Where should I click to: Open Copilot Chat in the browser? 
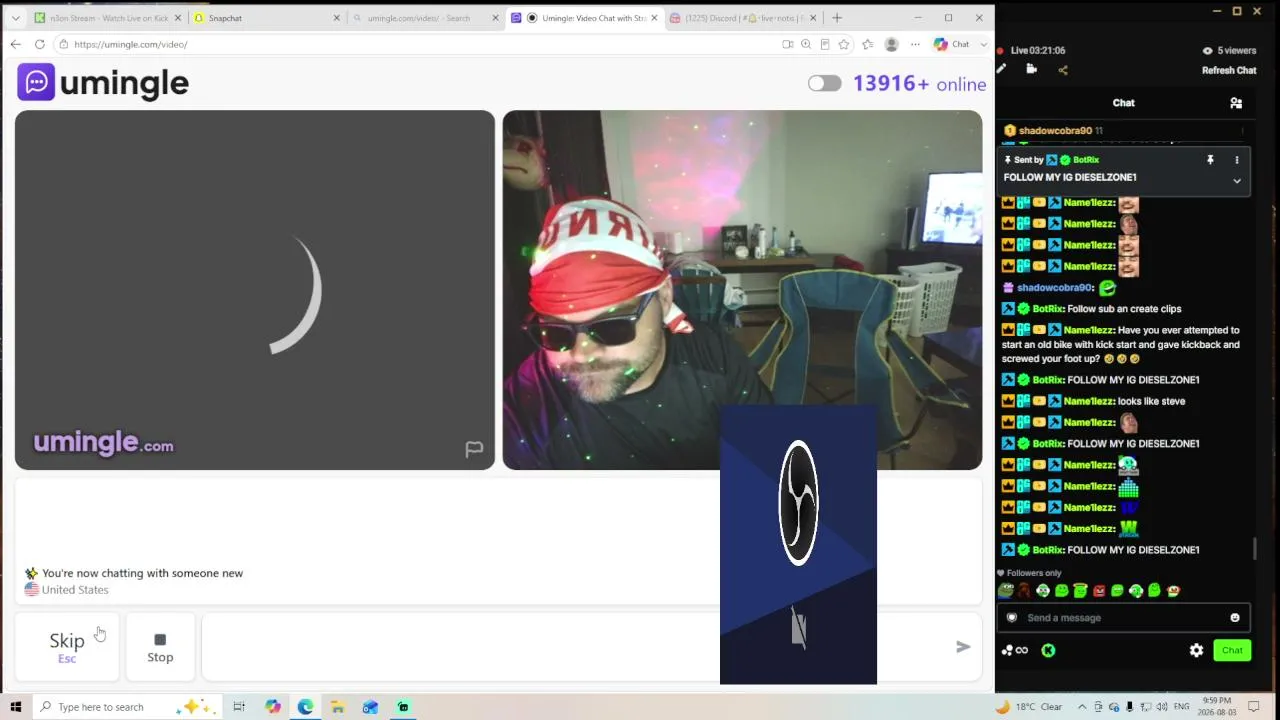click(x=952, y=44)
